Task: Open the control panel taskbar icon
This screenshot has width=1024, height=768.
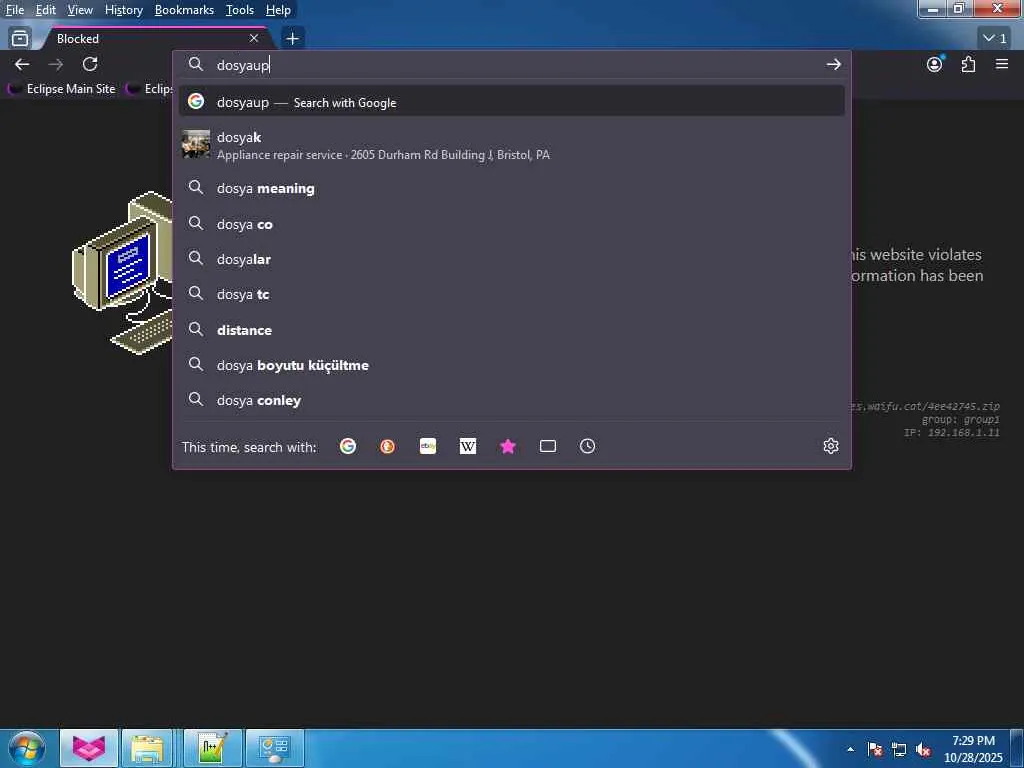Action: (x=275, y=748)
